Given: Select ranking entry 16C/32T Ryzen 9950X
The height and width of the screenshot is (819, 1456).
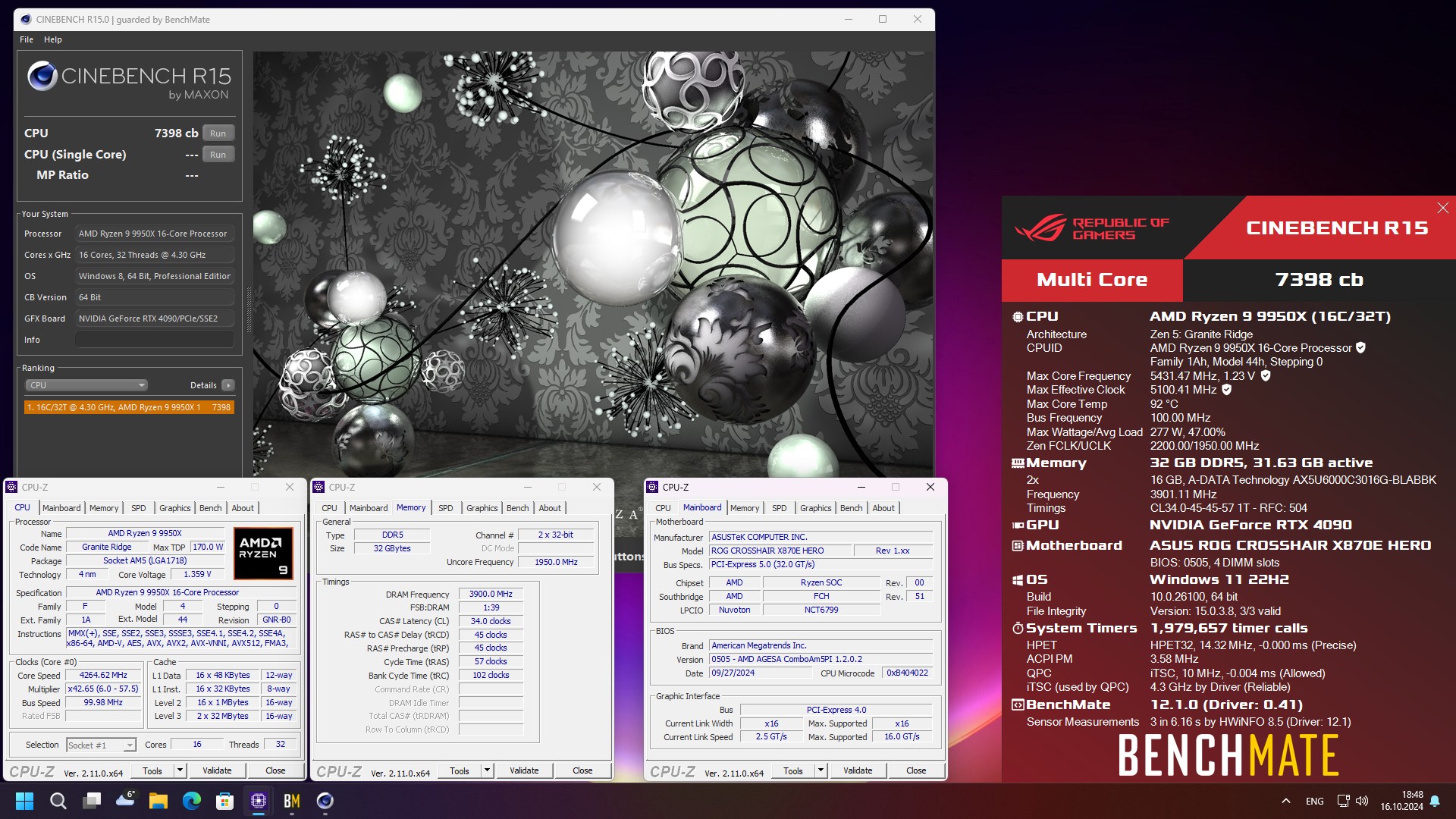Looking at the screenshot, I should (129, 407).
